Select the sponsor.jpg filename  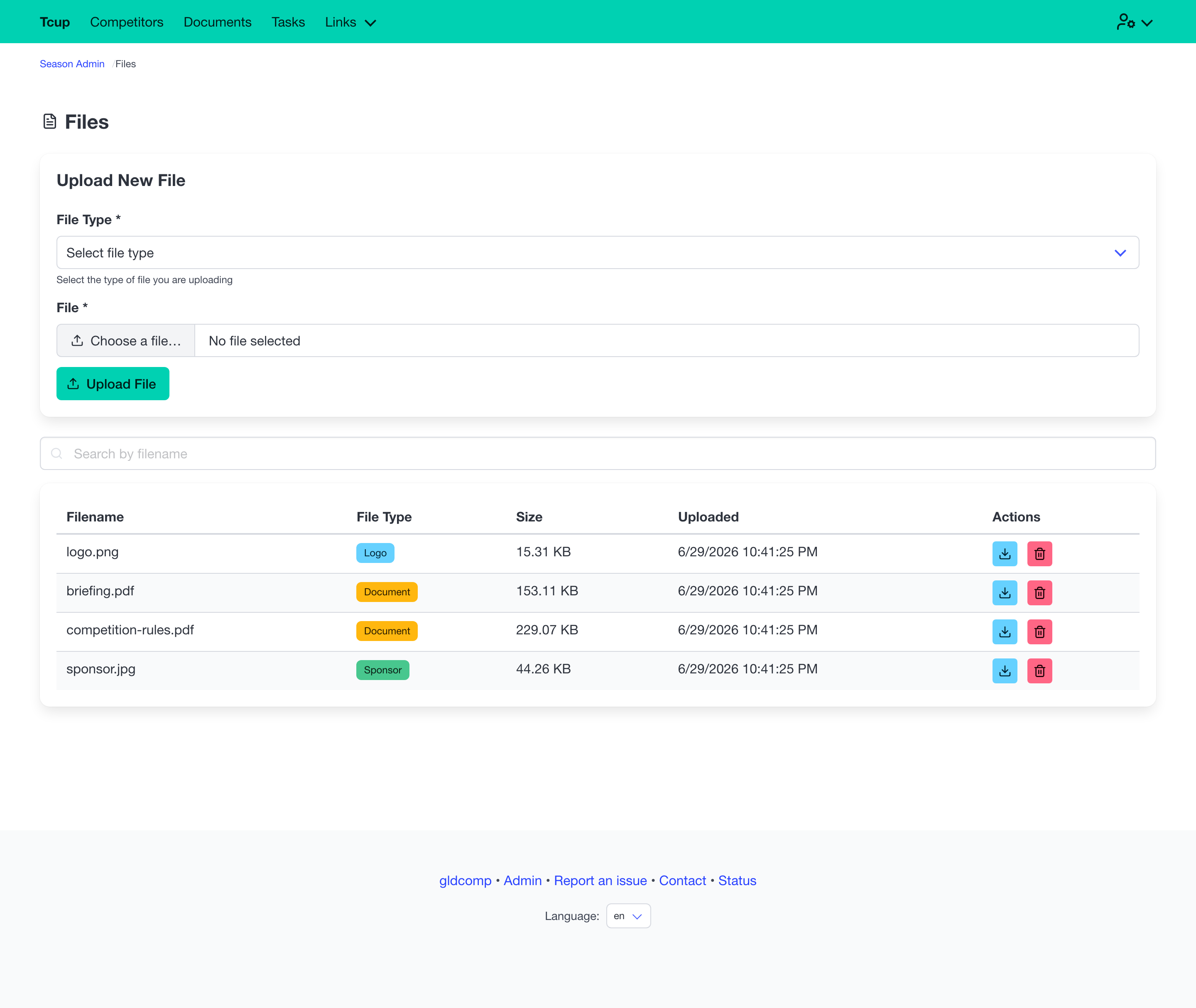tap(100, 669)
